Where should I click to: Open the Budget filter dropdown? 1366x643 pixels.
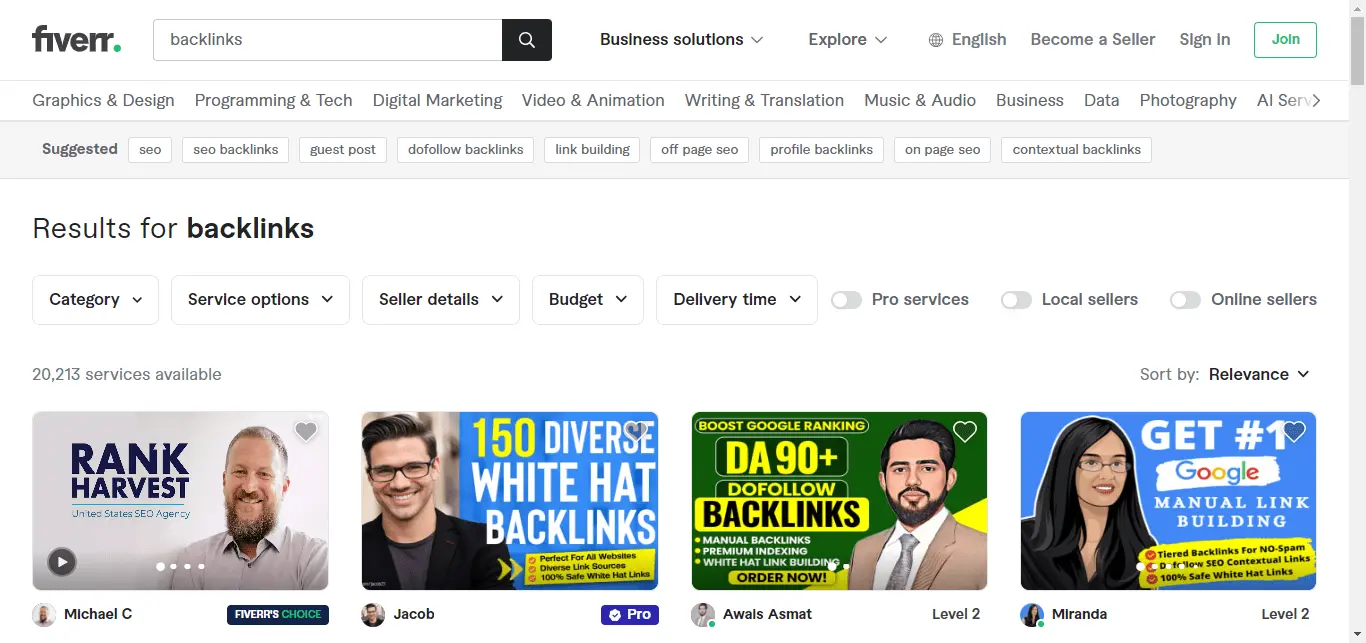point(588,300)
